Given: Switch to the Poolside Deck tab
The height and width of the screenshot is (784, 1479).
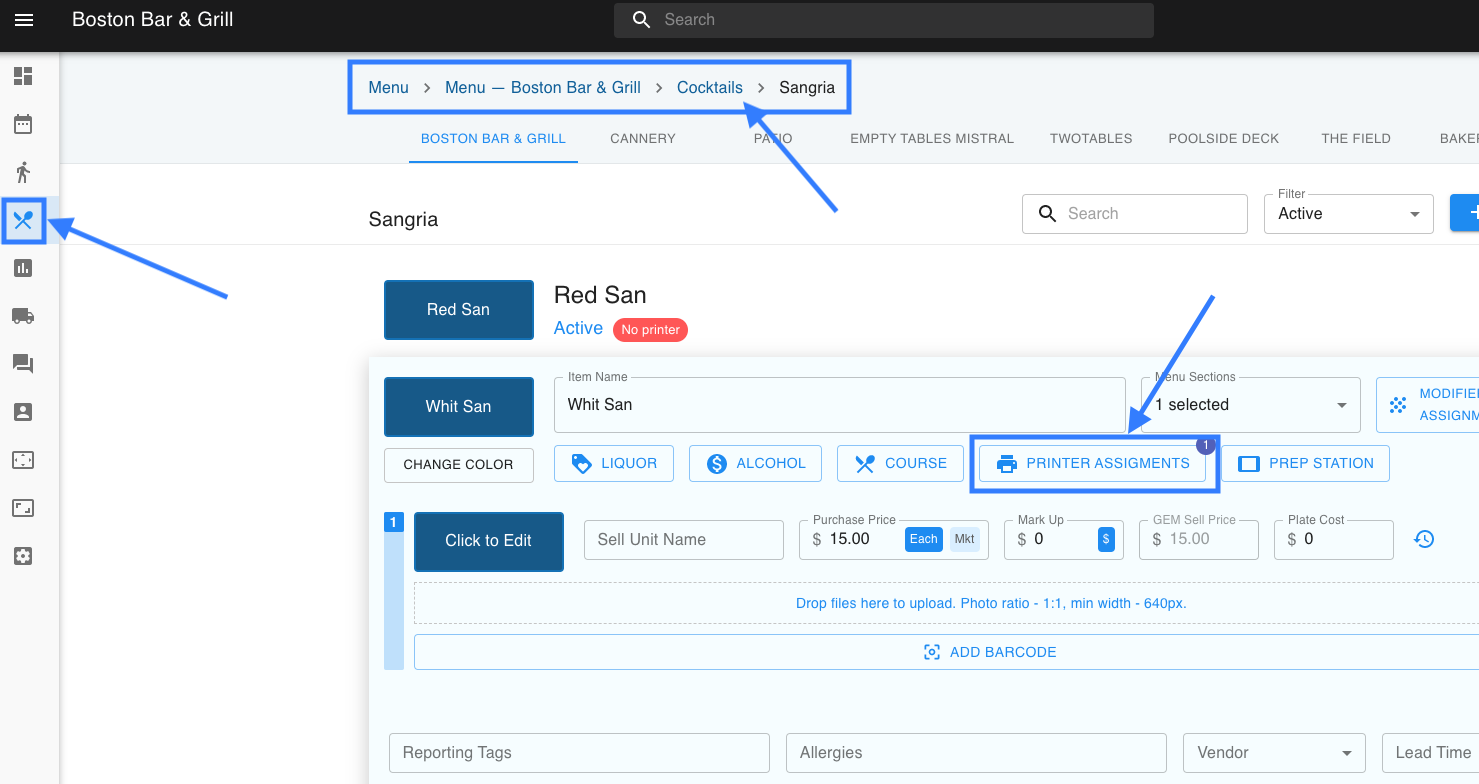Looking at the screenshot, I should point(1223,139).
